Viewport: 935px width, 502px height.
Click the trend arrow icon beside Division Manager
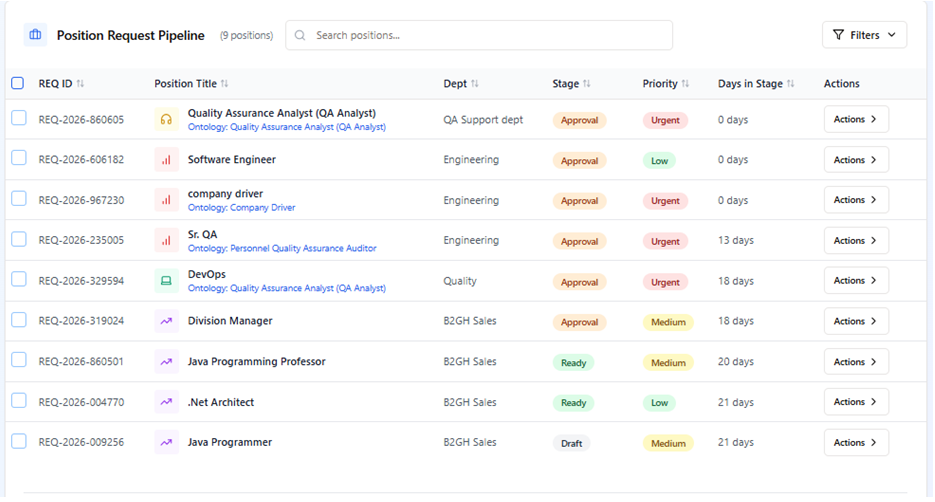[x=166, y=322]
